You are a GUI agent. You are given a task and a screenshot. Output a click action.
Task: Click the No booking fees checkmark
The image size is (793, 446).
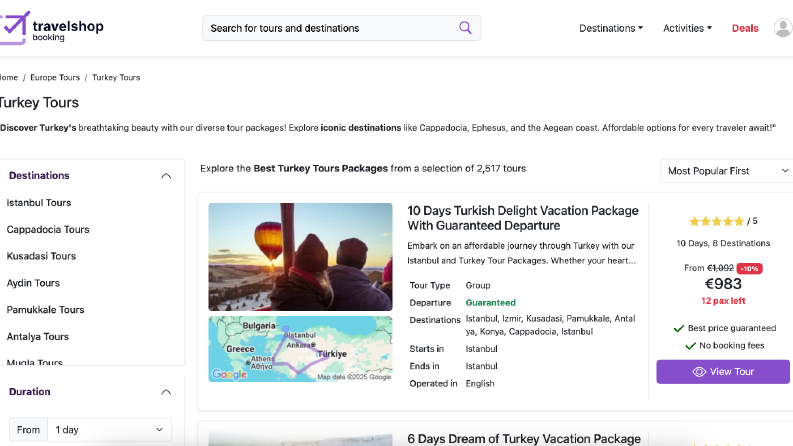690,346
